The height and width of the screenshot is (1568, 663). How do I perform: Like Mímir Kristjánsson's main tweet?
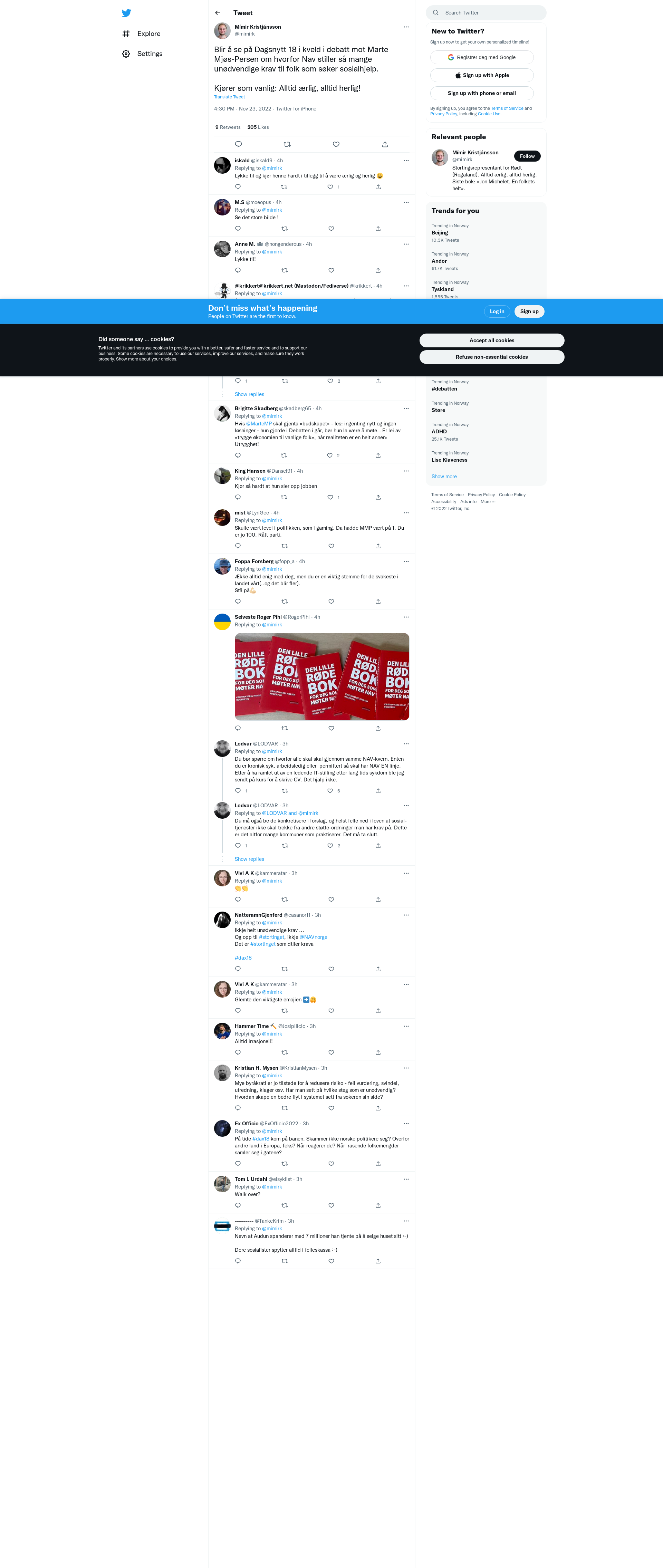336,144
